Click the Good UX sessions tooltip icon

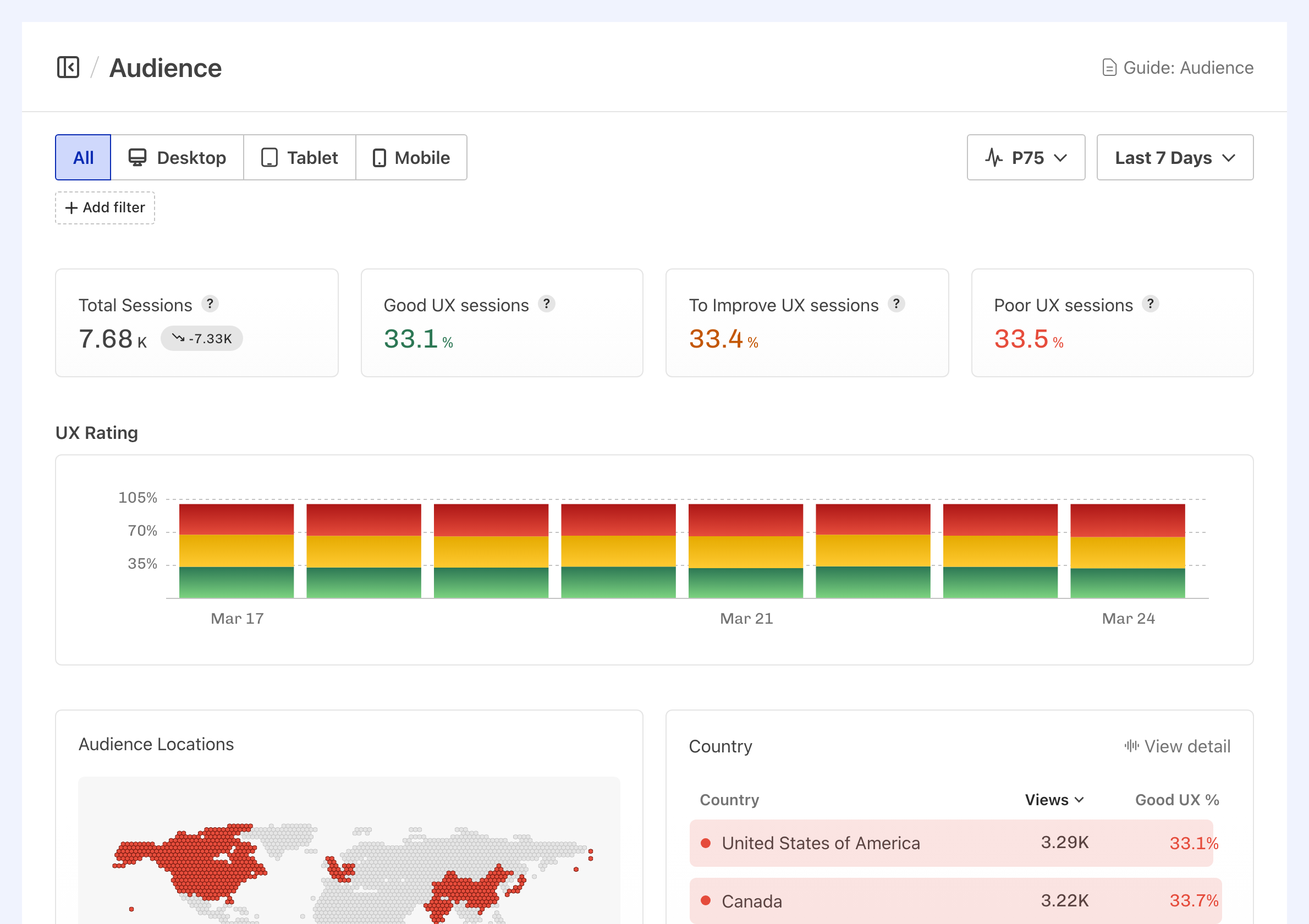pyautogui.click(x=547, y=304)
